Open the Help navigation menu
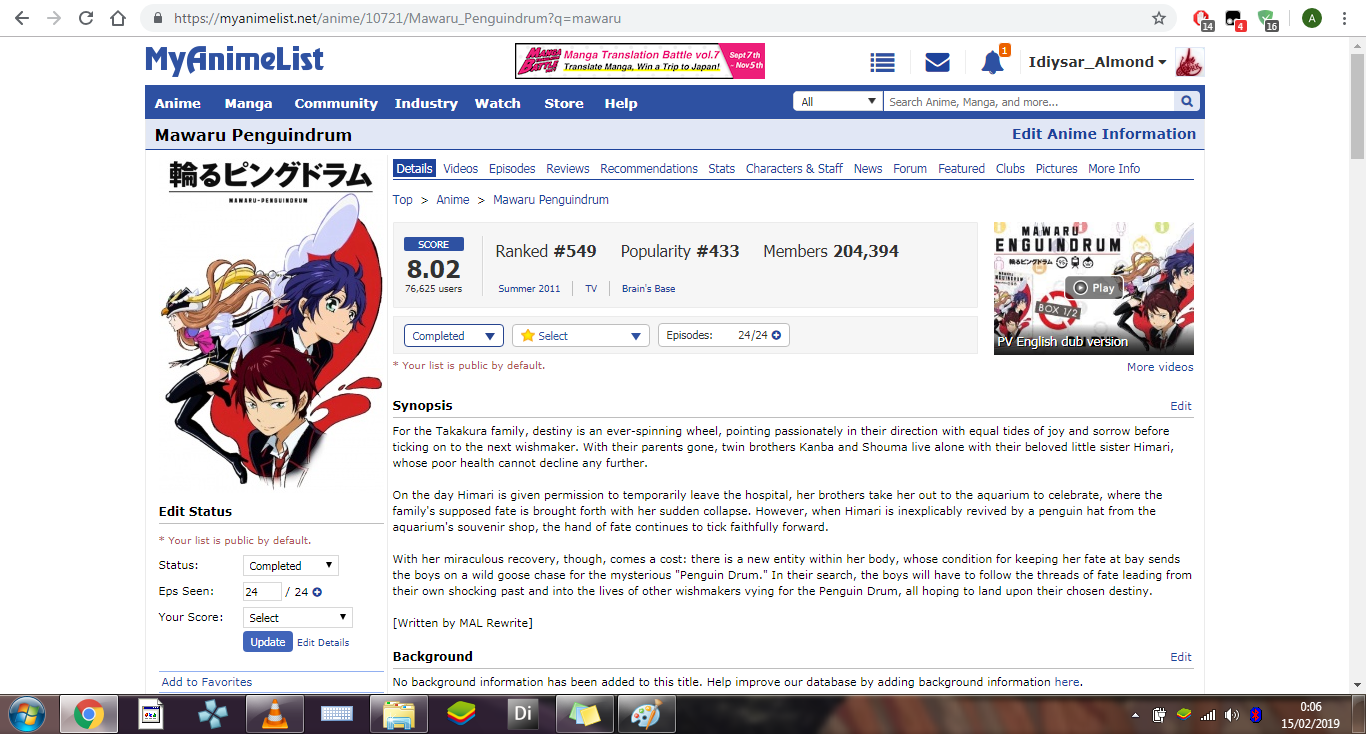 621,103
